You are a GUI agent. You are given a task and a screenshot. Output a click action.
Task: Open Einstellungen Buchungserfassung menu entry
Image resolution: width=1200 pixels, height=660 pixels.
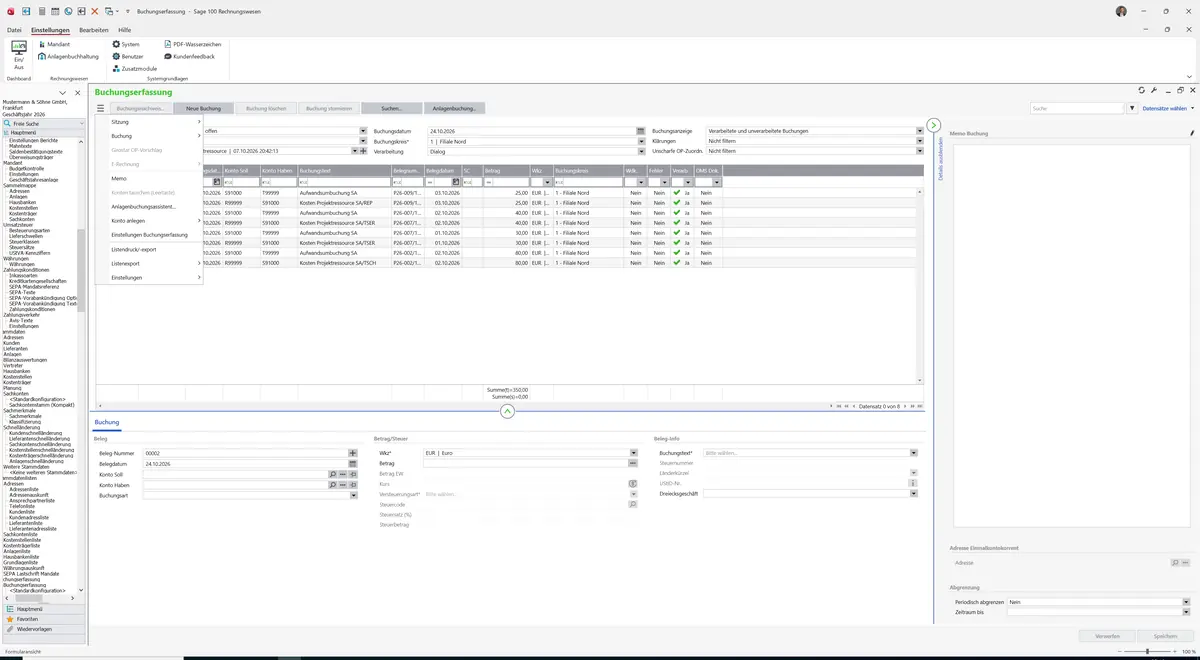click(149, 234)
